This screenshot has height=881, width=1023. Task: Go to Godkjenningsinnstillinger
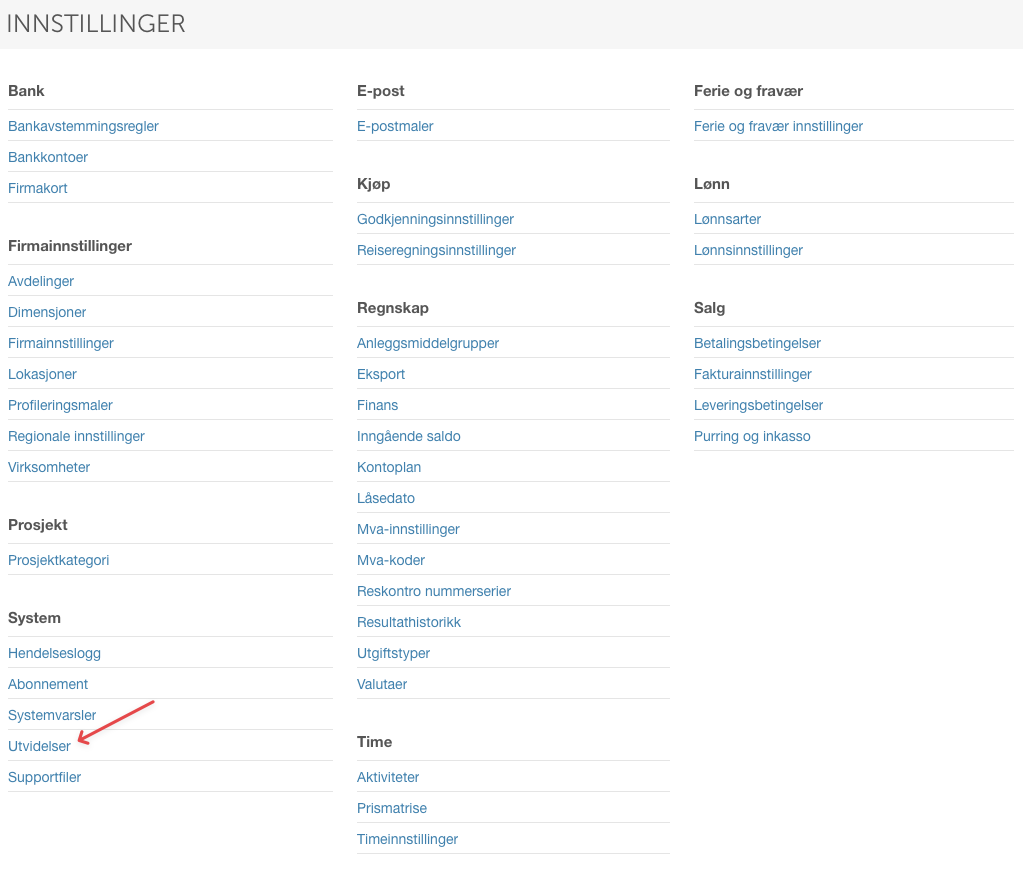tap(435, 219)
